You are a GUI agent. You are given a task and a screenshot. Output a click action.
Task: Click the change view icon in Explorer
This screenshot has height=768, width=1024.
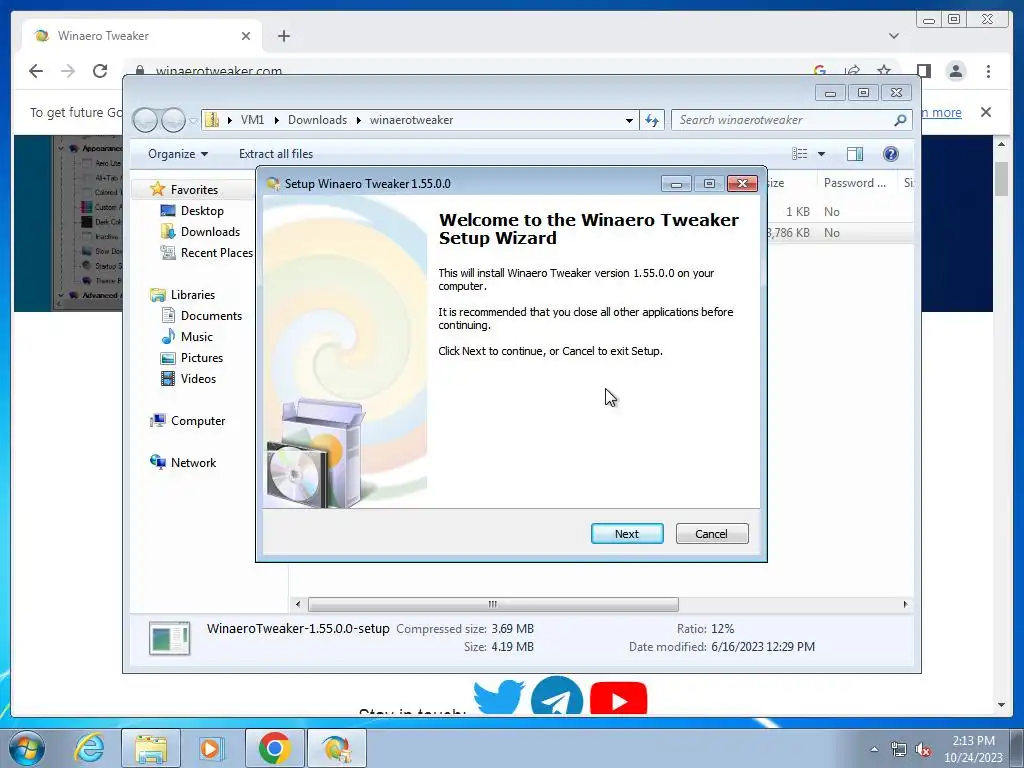[799, 153]
